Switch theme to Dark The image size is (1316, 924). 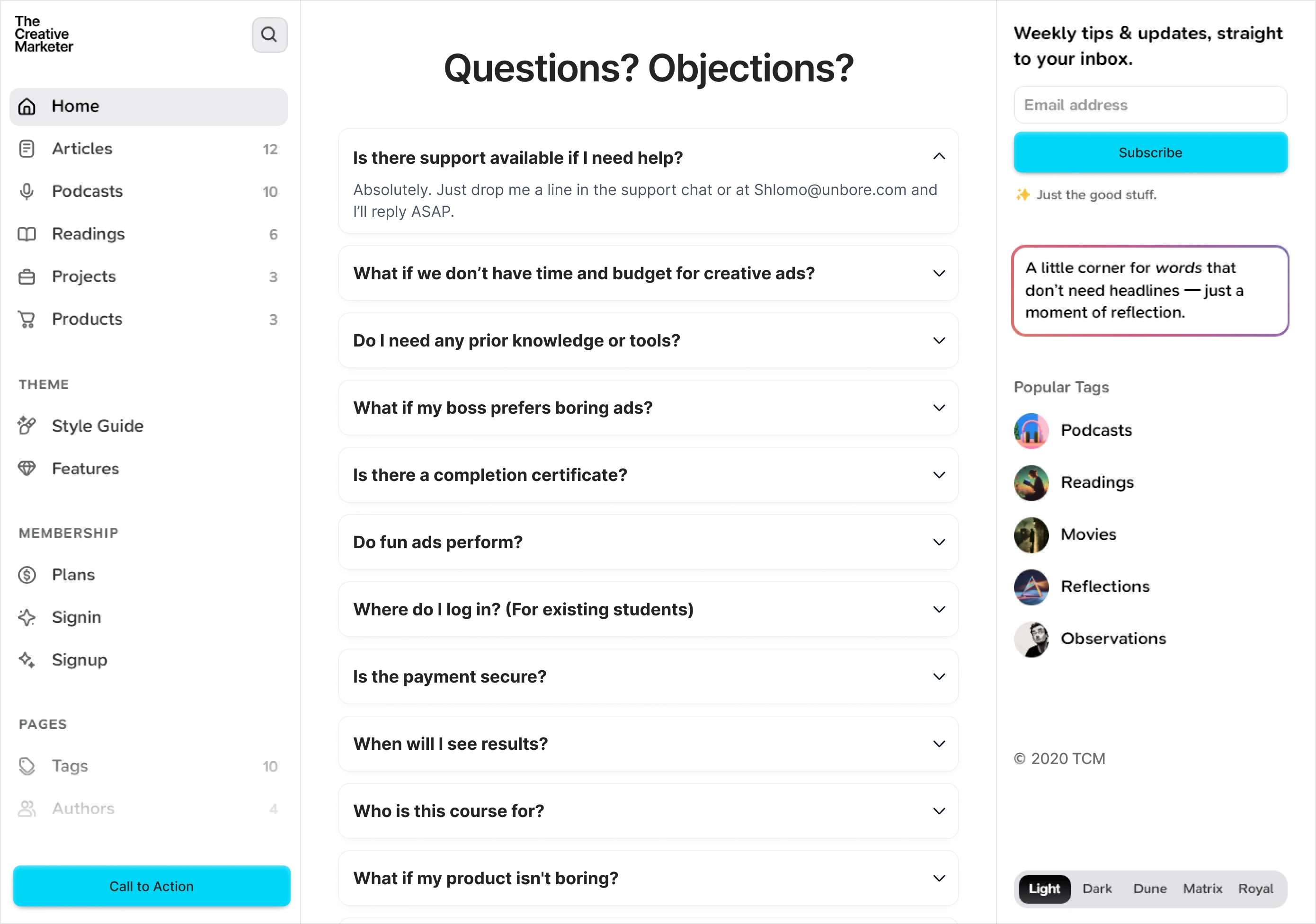(x=1096, y=888)
